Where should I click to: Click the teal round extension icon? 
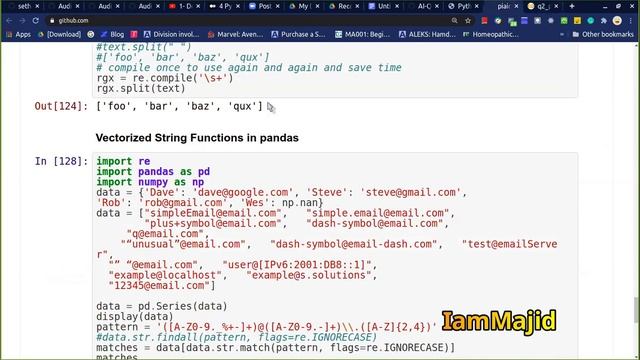click(591, 20)
